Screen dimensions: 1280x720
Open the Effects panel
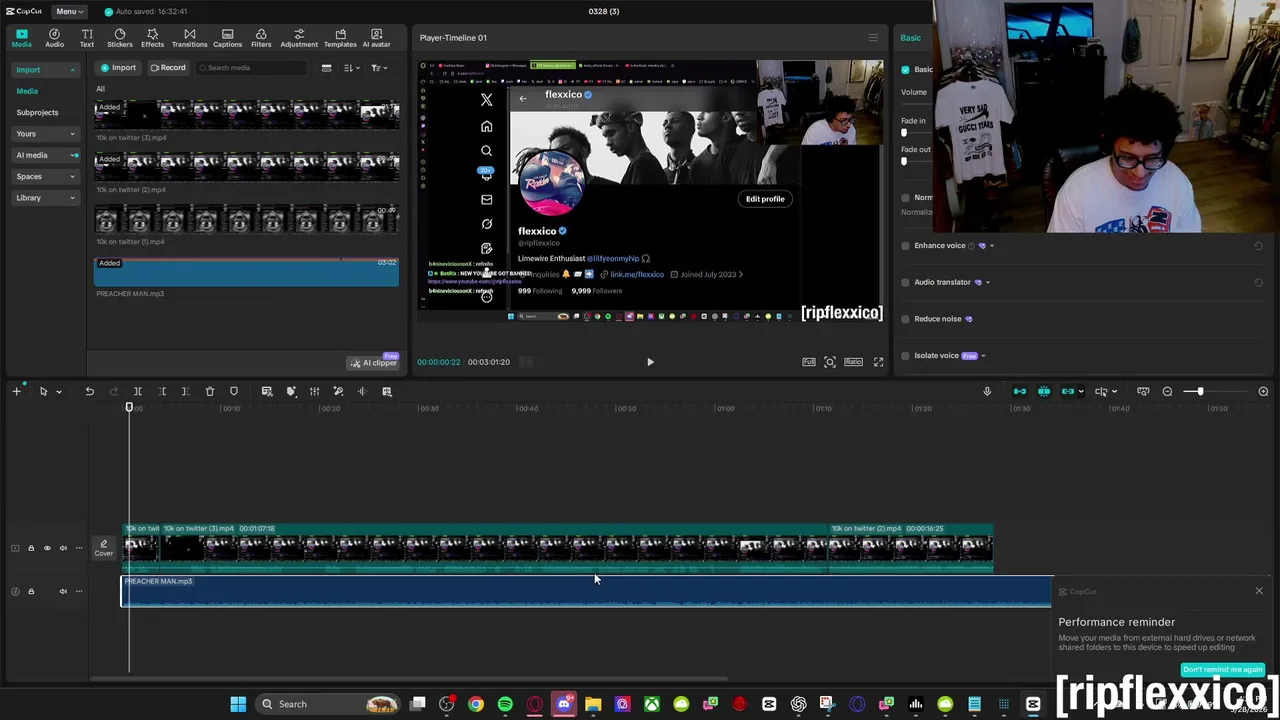click(x=152, y=38)
